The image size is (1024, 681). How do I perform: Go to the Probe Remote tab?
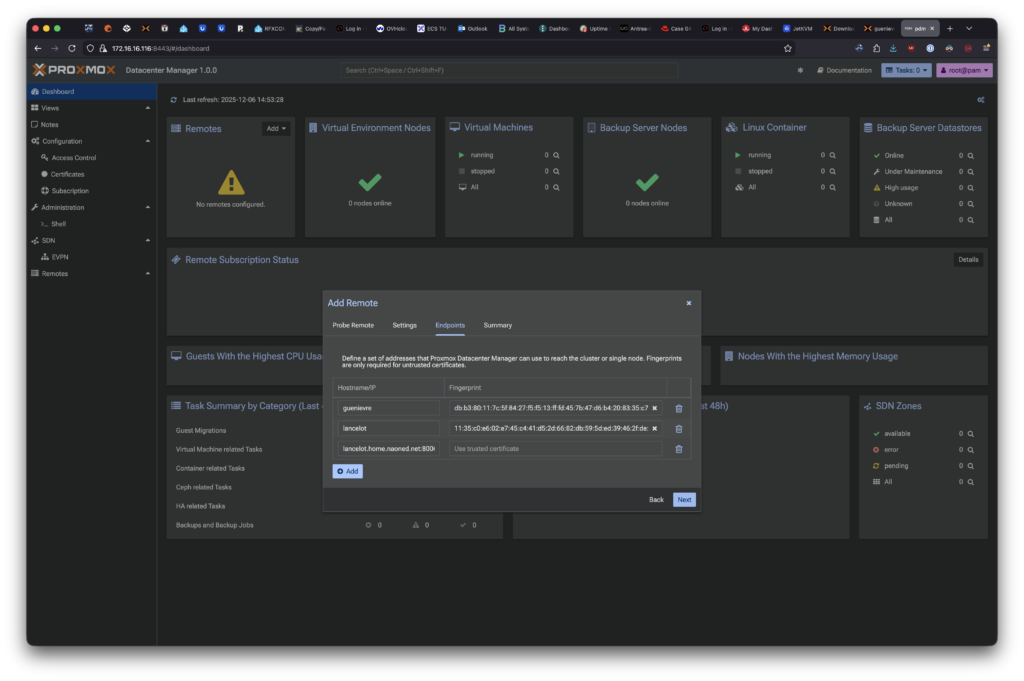[x=353, y=325]
